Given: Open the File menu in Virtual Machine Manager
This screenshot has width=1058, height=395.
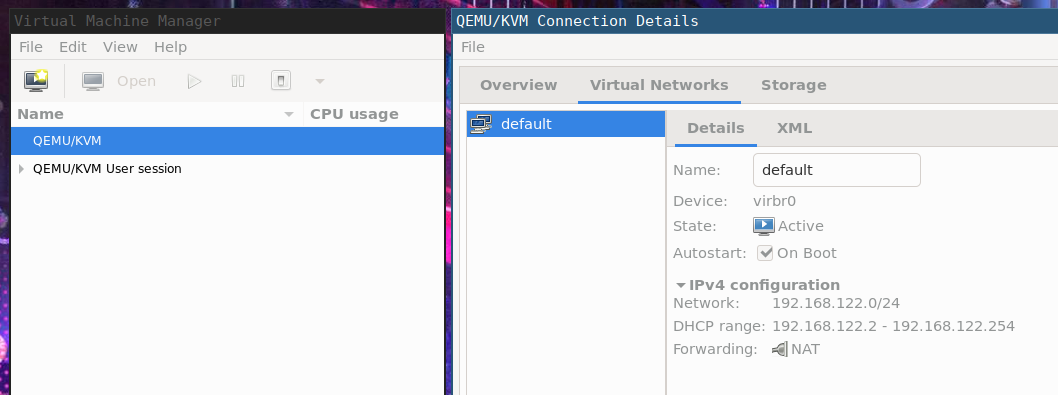Looking at the screenshot, I should pos(31,47).
